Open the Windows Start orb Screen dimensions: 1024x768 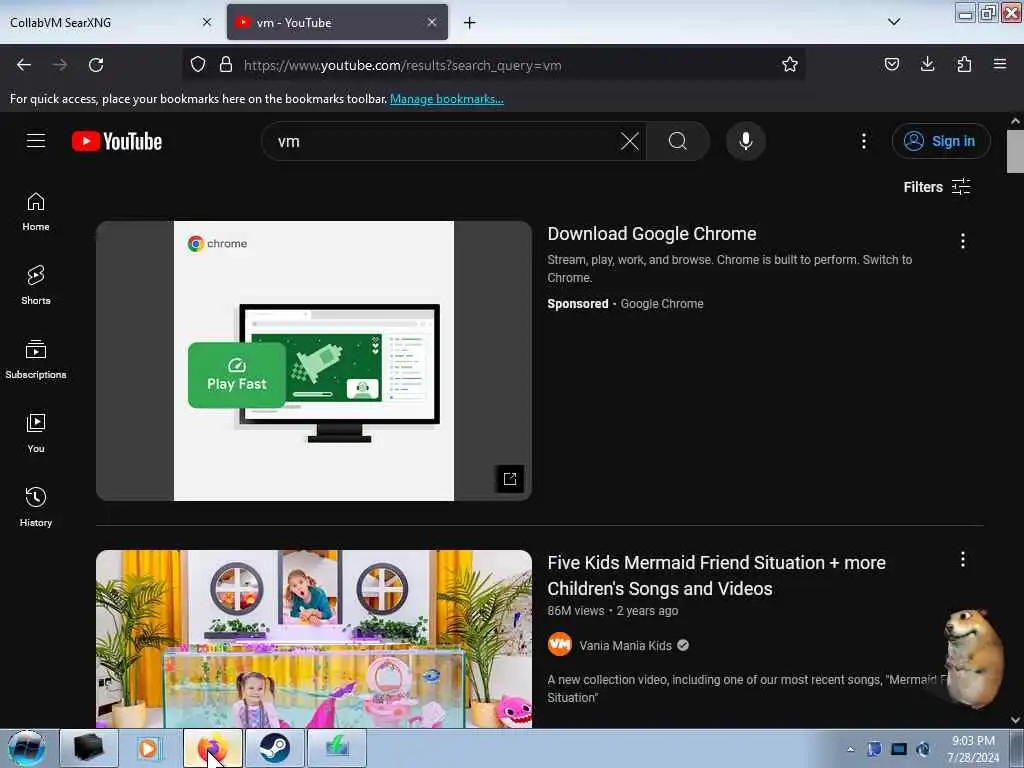27,748
